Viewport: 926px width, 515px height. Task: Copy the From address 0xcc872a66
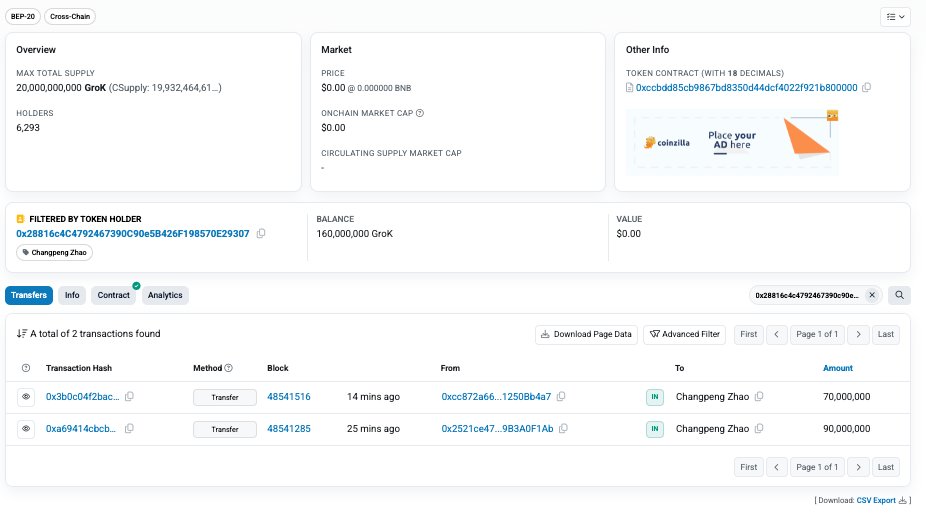(x=560, y=397)
